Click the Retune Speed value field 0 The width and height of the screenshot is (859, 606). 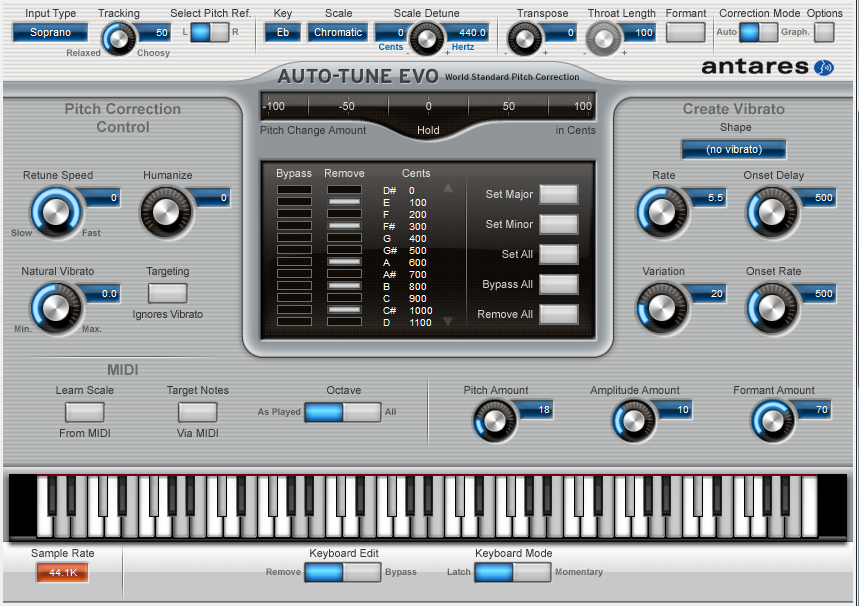102,198
